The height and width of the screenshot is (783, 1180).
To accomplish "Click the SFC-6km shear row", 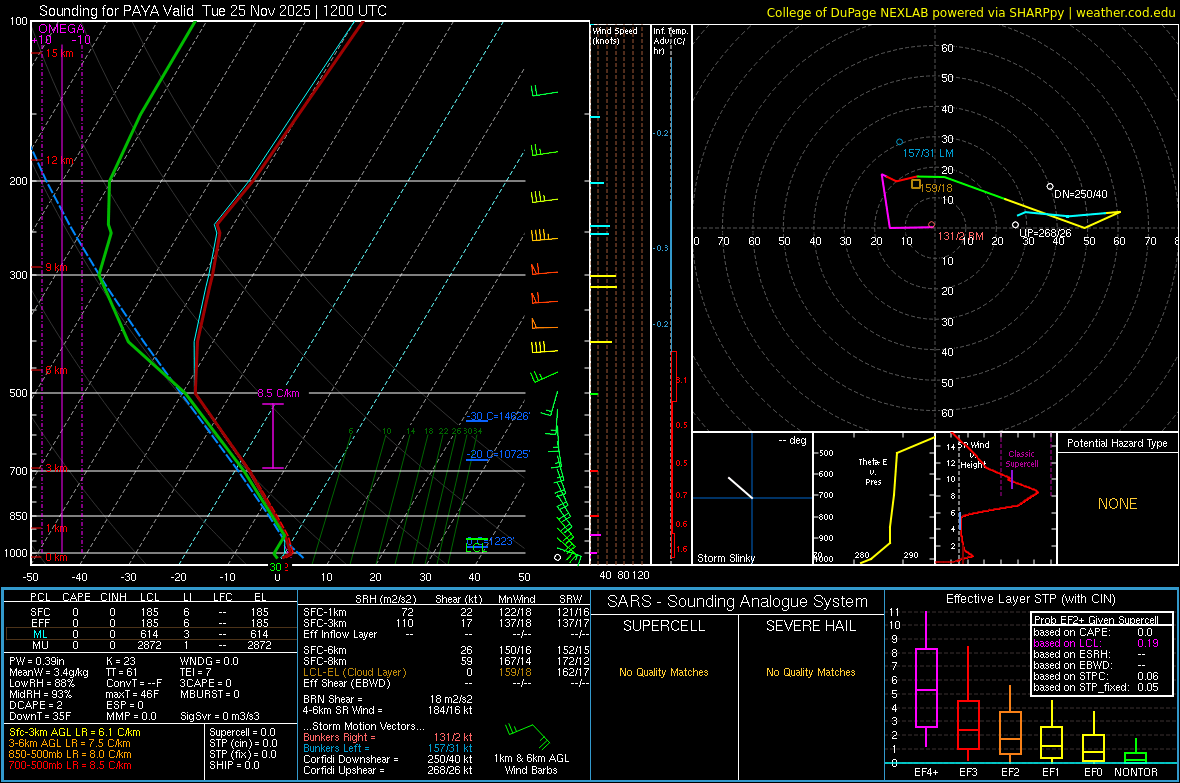I will [x=446, y=650].
